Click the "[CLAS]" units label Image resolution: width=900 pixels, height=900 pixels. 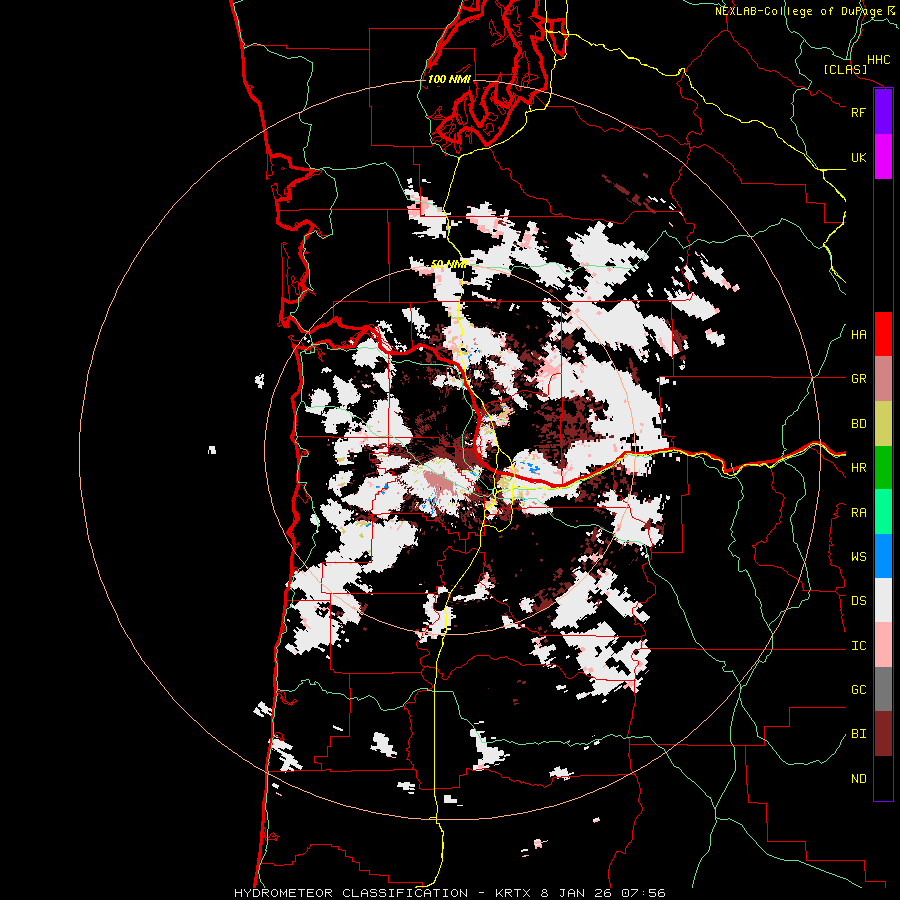click(845, 69)
